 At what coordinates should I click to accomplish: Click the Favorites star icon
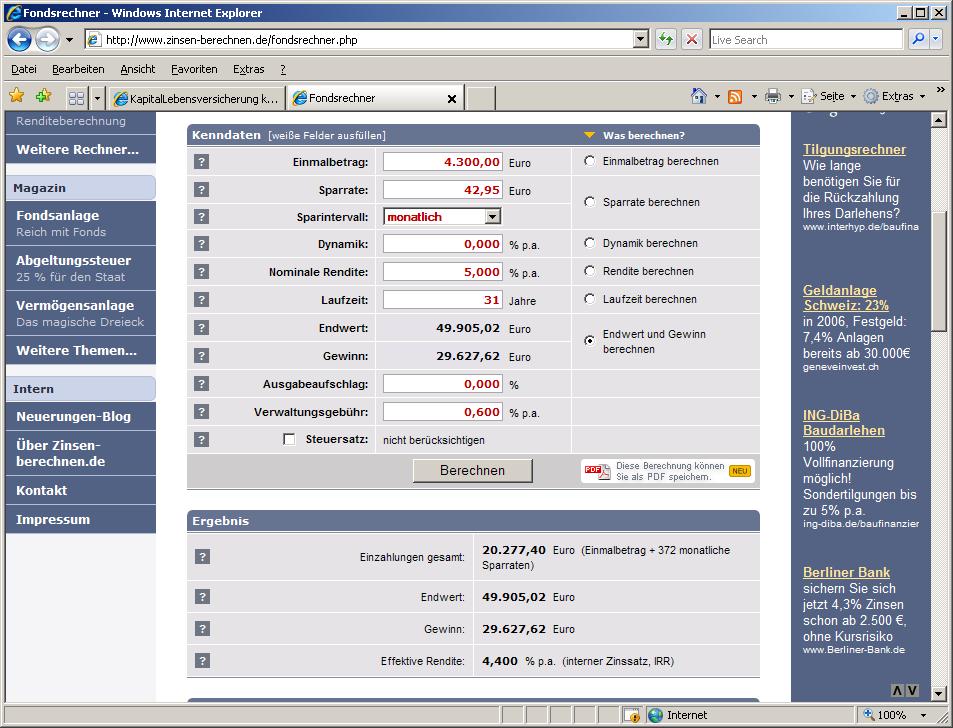(x=17, y=96)
